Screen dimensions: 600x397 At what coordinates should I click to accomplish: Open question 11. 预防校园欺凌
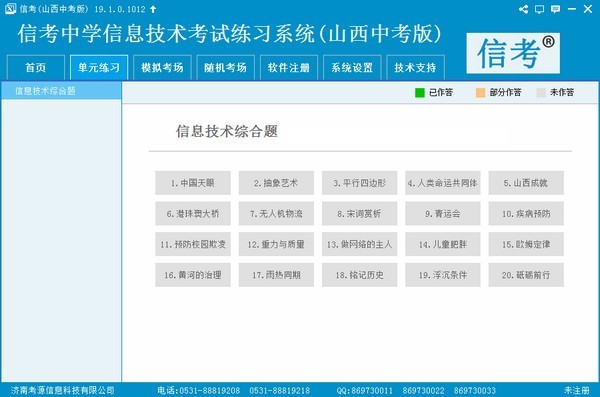[193, 244]
